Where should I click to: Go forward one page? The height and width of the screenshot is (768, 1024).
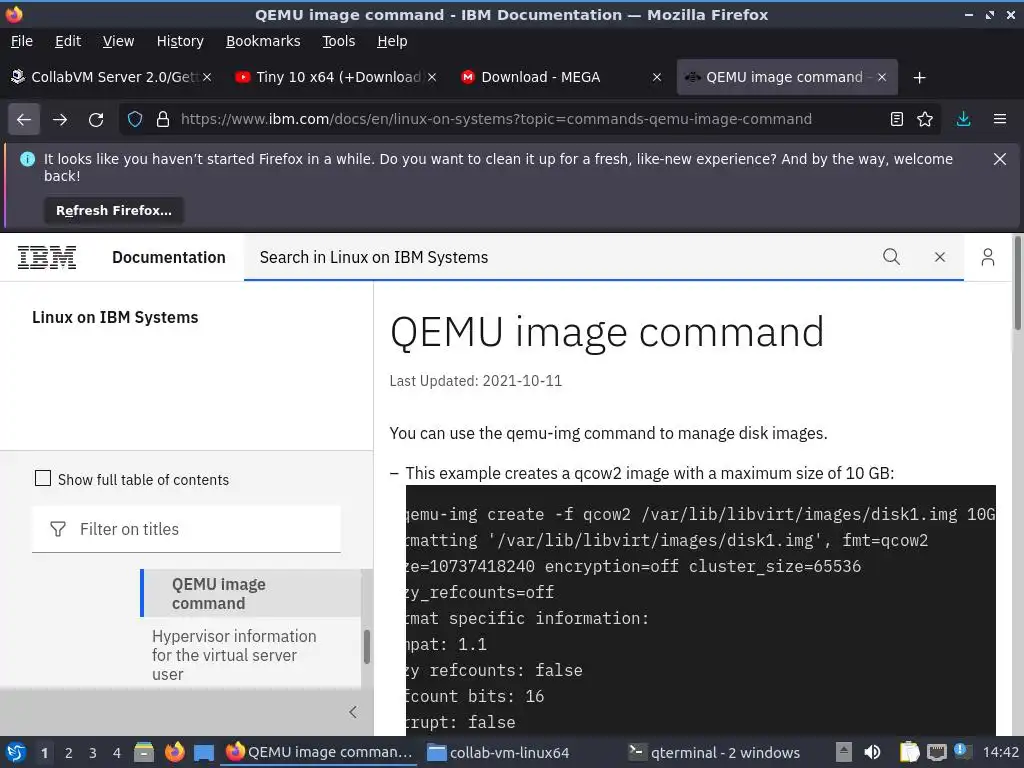coord(60,120)
